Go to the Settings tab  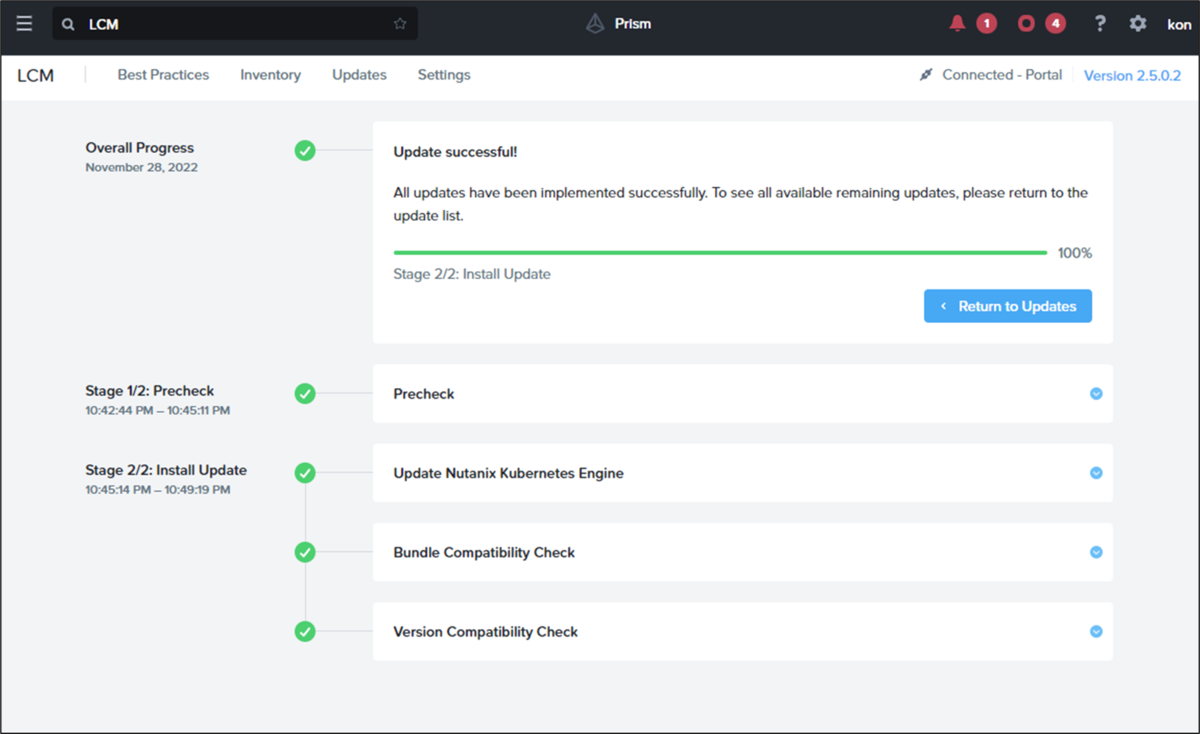(444, 75)
